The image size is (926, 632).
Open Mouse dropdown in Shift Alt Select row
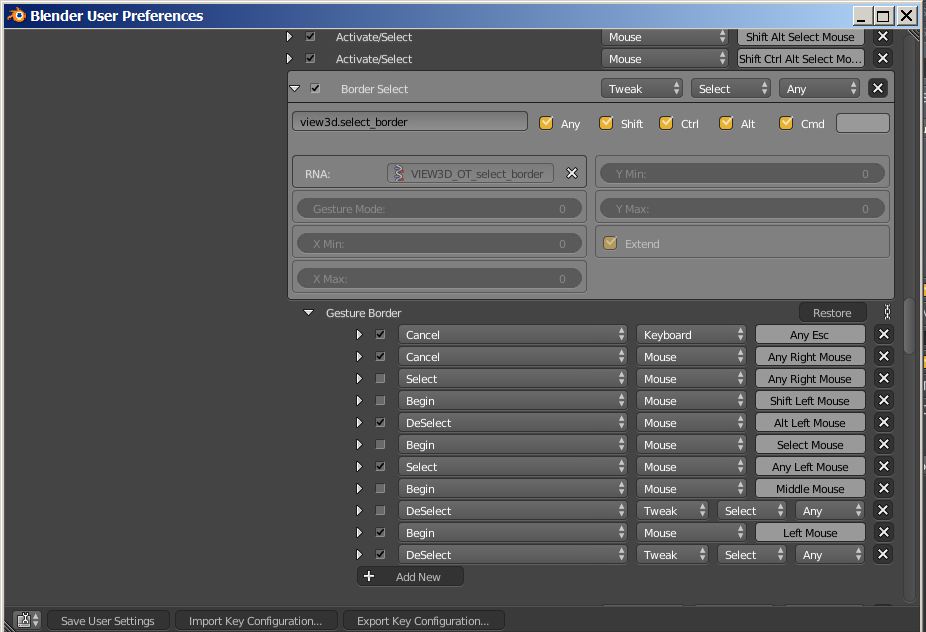coord(665,37)
